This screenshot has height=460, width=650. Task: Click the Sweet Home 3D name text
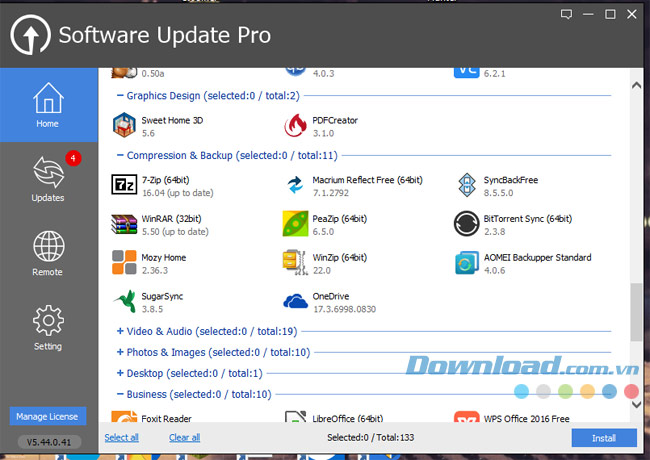[x=172, y=121]
